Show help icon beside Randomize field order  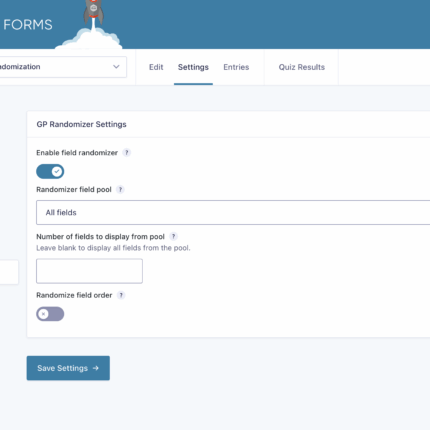pyautogui.click(x=121, y=295)
